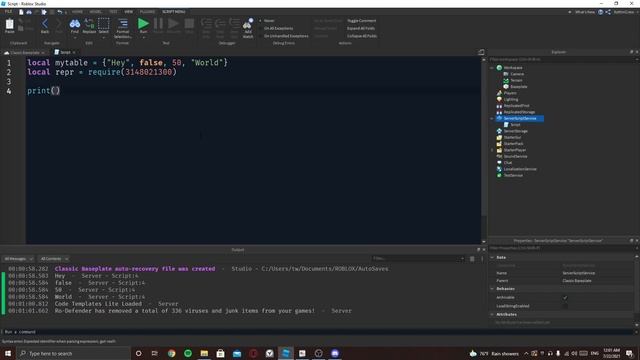Screen dimensions: 640x360
Task: Click the Paste clipboard icon
Action: (9, 25)
